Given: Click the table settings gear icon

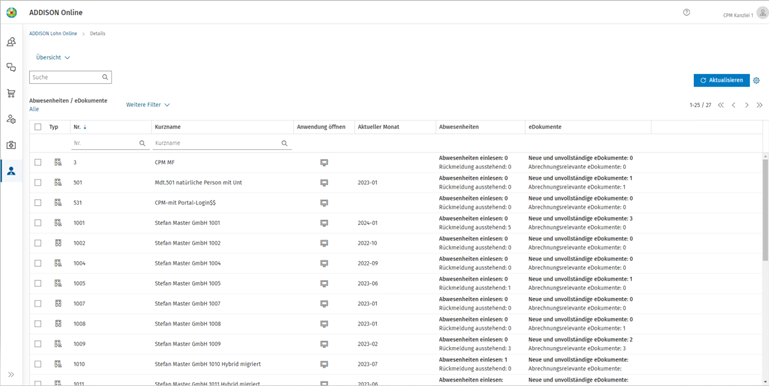Looking at the screenshot, I should click(756, 80).
